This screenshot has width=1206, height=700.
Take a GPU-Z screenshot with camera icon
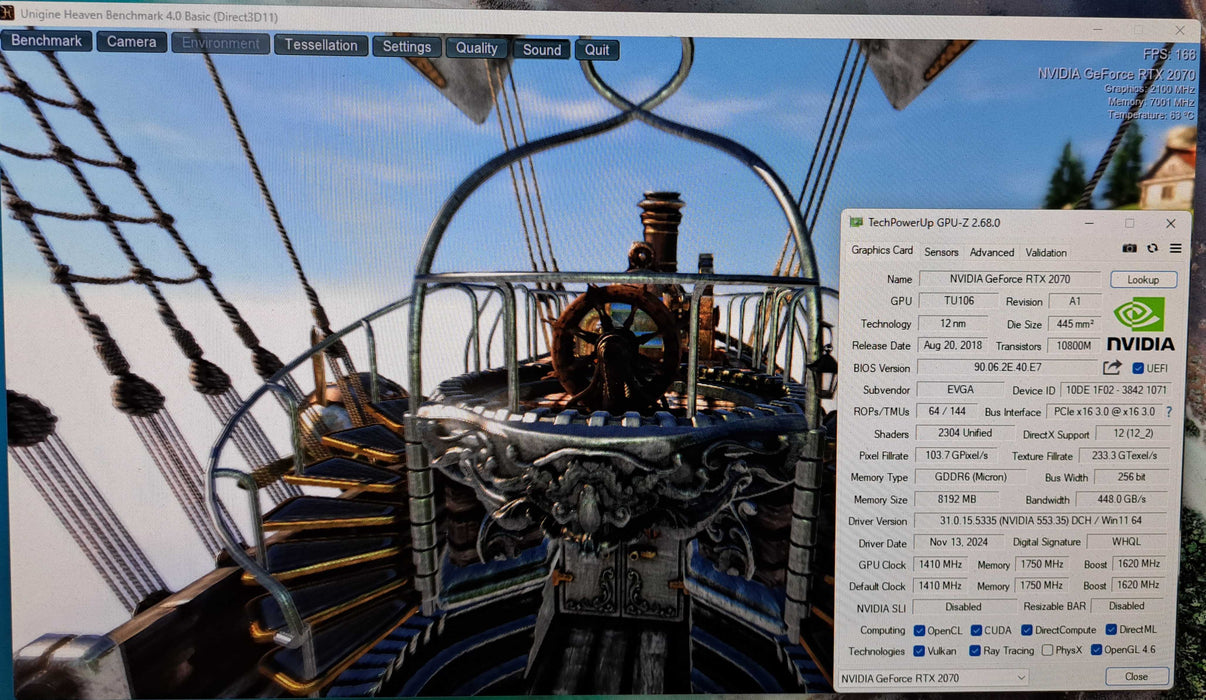click(x=1129, y=248)
